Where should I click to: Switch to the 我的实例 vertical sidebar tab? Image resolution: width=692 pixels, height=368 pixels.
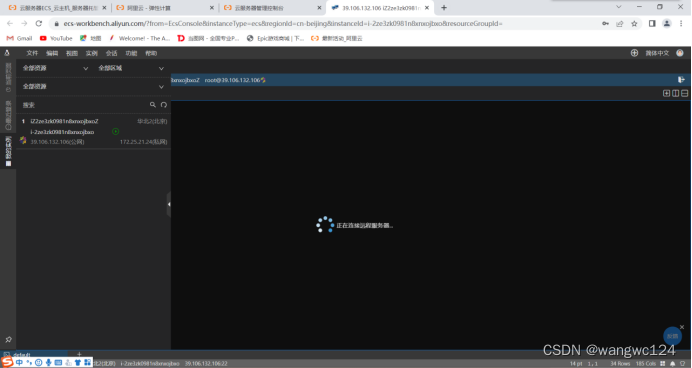[x=8, y=151]
